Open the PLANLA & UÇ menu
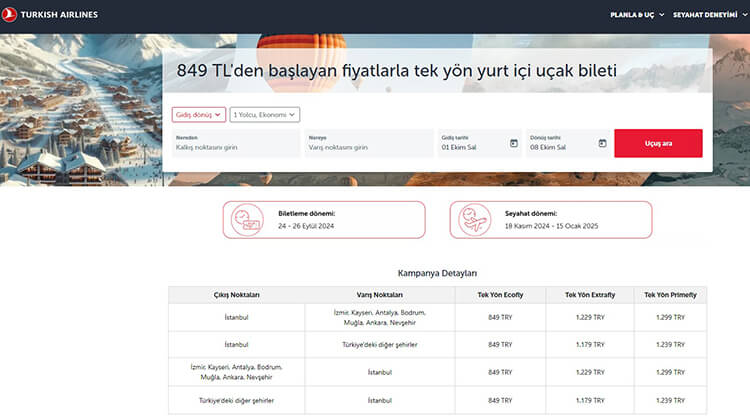 pos(637,15)
